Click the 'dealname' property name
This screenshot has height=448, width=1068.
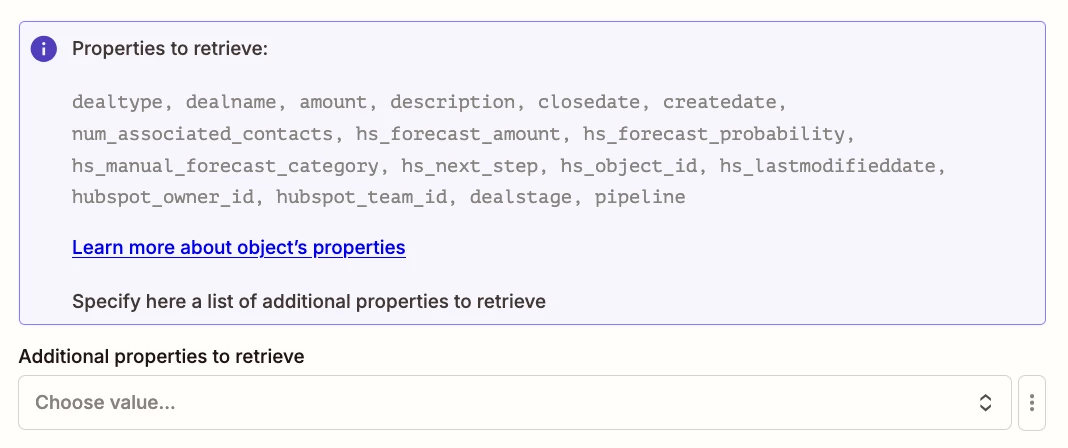coord(232,102)
